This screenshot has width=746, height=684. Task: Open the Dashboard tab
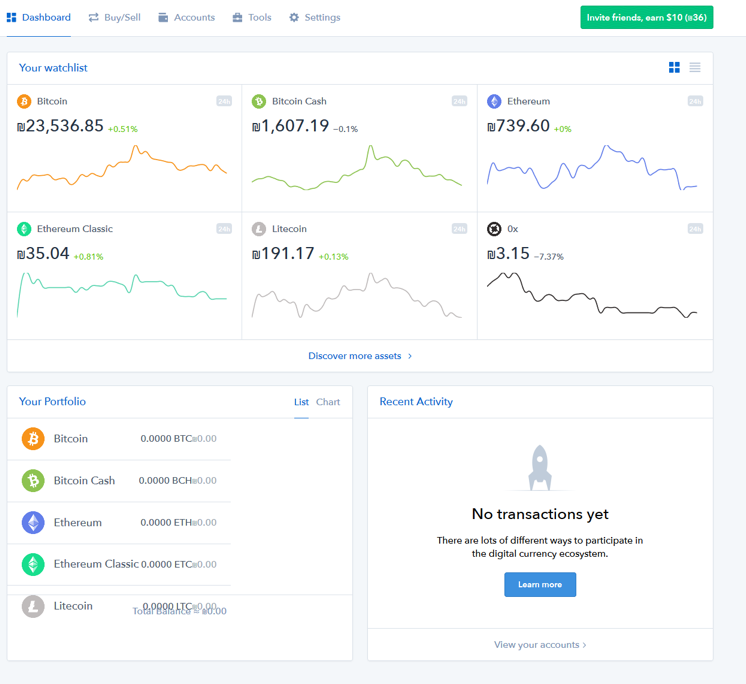pyautogui.click(x=39, y=18)
